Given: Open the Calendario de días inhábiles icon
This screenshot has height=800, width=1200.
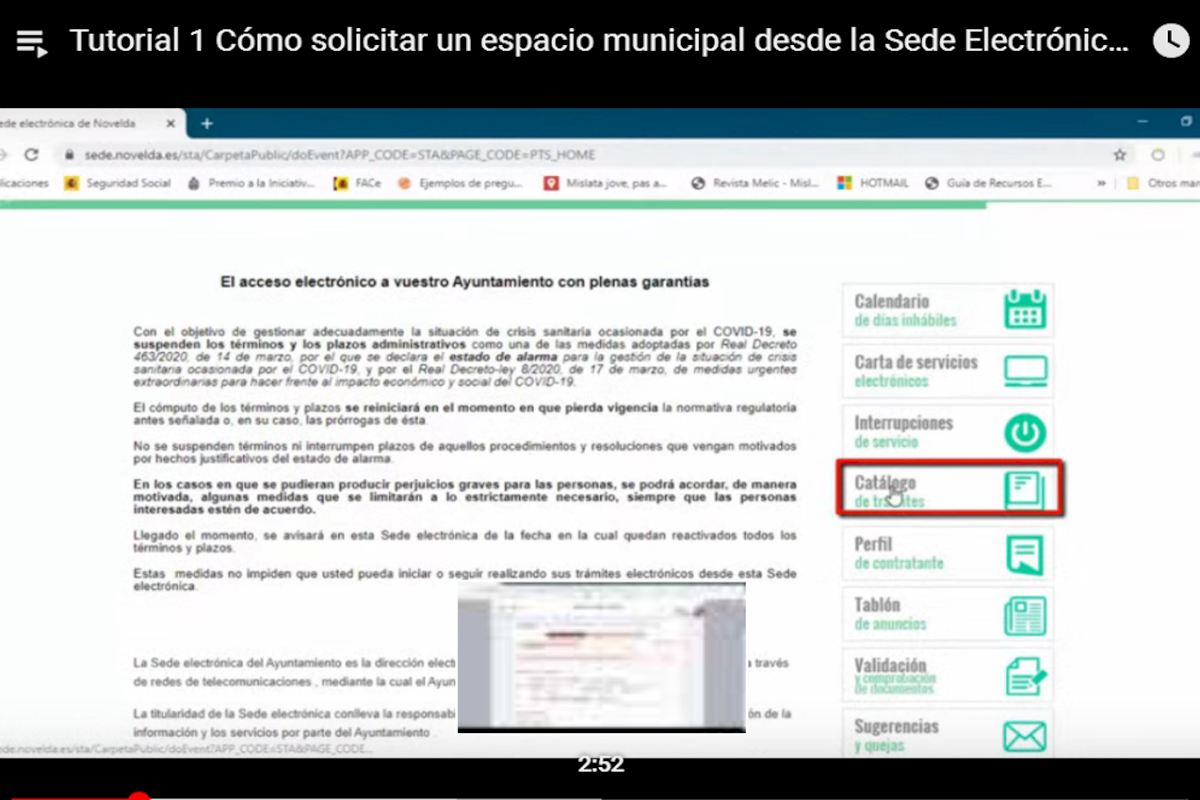Looking at the screenshot, I should tap(1024, 310).
